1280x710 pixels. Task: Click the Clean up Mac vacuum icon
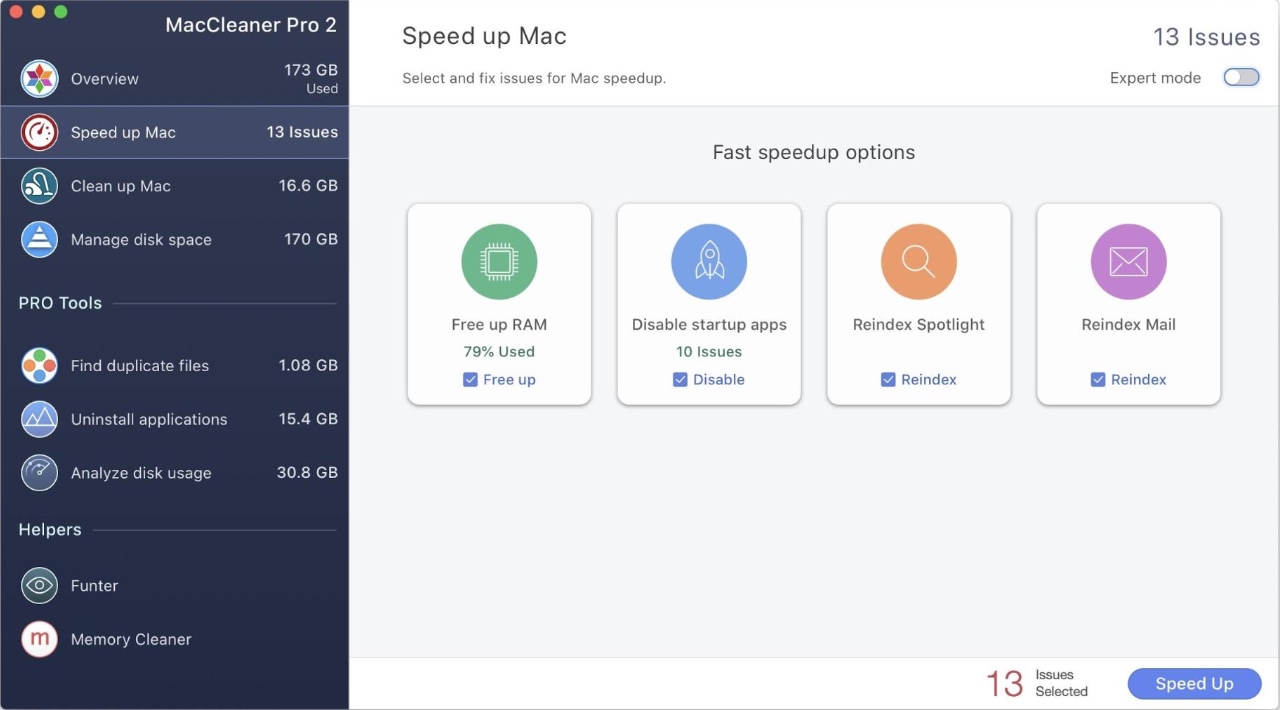39,186
